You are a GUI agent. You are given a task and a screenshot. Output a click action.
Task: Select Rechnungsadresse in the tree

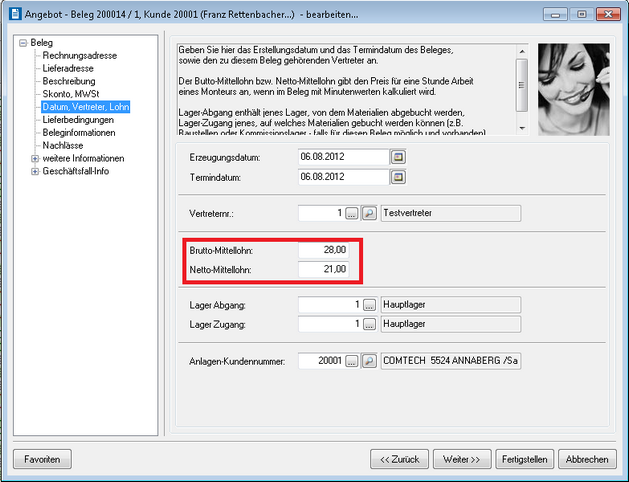76,56
